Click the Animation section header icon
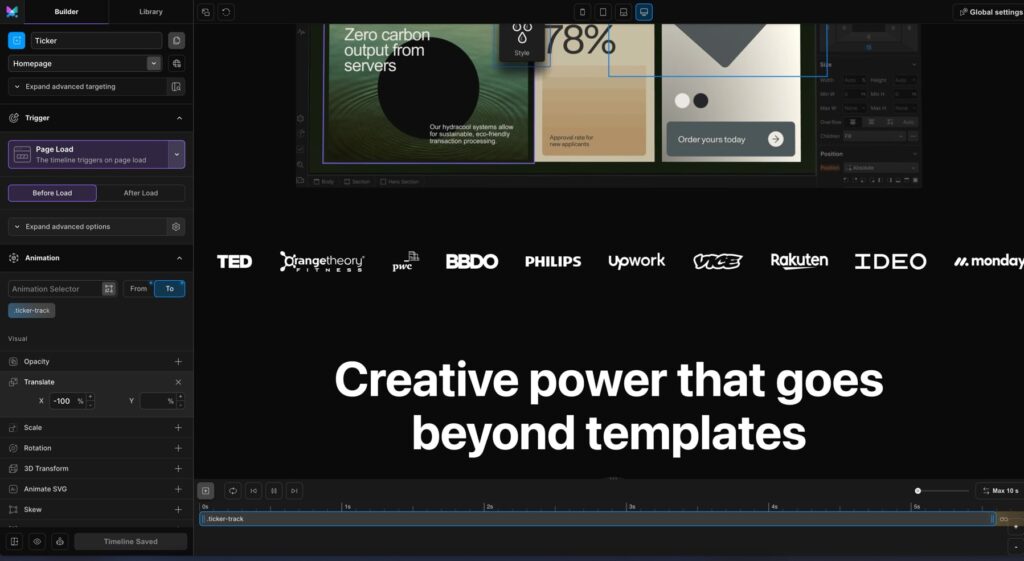 pyautogui.click(x=14, y=258)
